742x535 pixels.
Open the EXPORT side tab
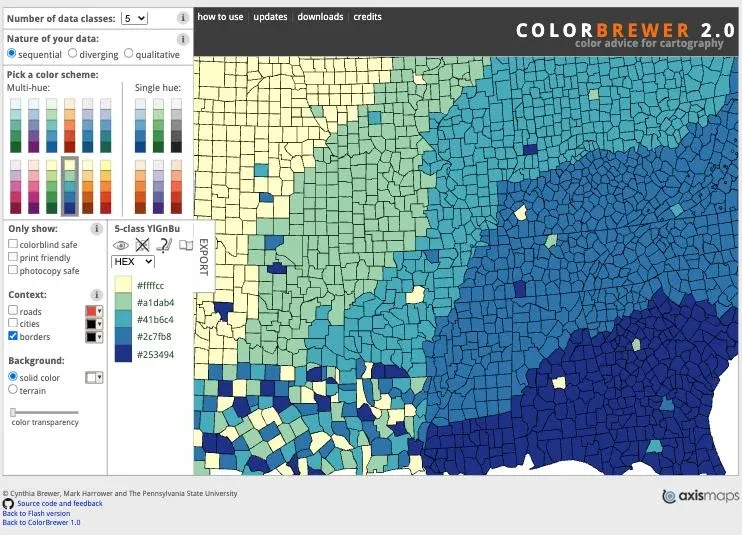click(x=204, y=257)
